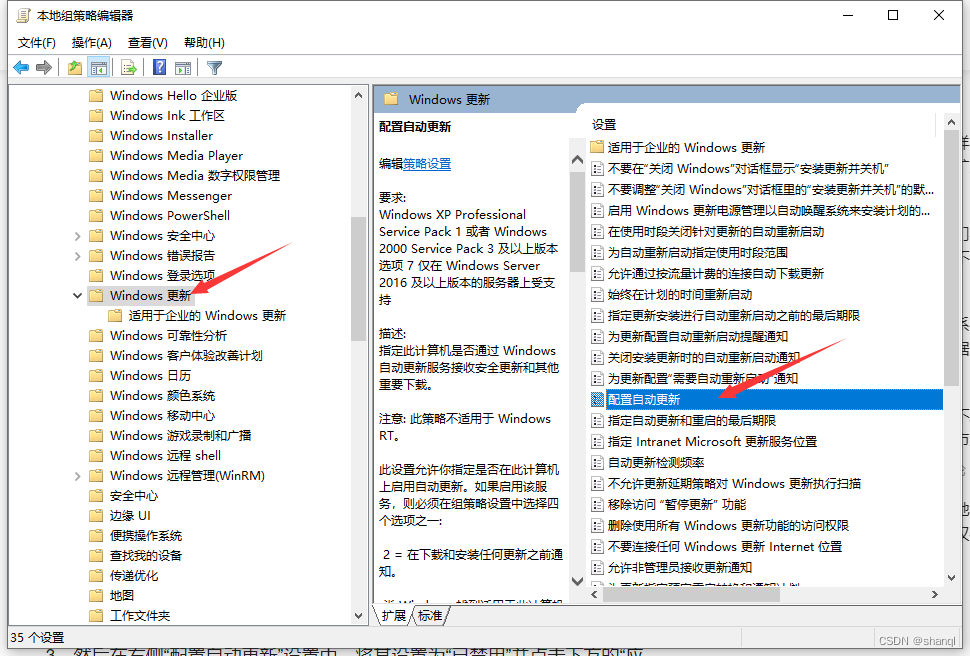Open the 文件(F) menu
970x656 pixels.
(x=36, y=43)
